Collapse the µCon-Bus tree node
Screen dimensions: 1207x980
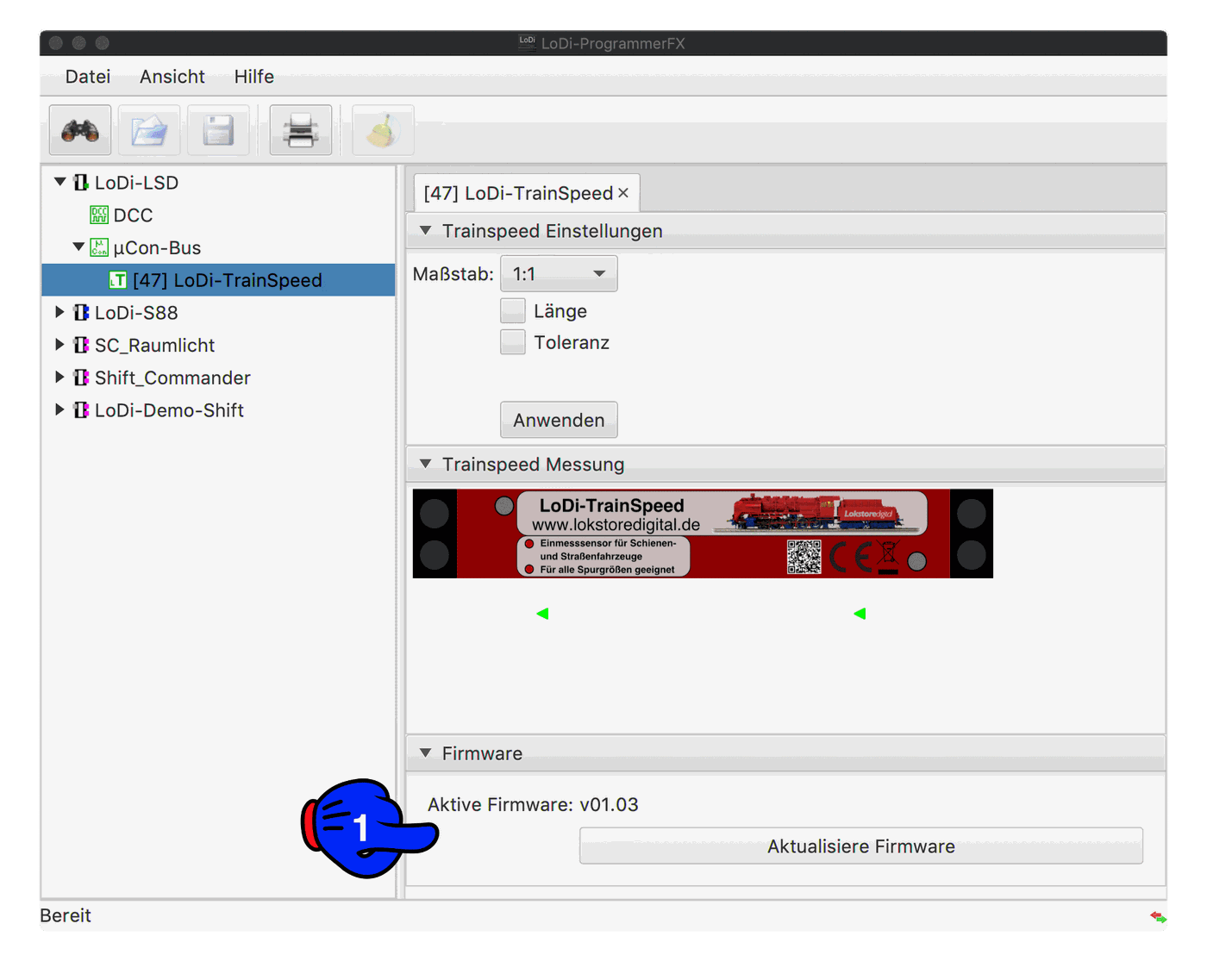pyautogui.click(x=78, y=247)
